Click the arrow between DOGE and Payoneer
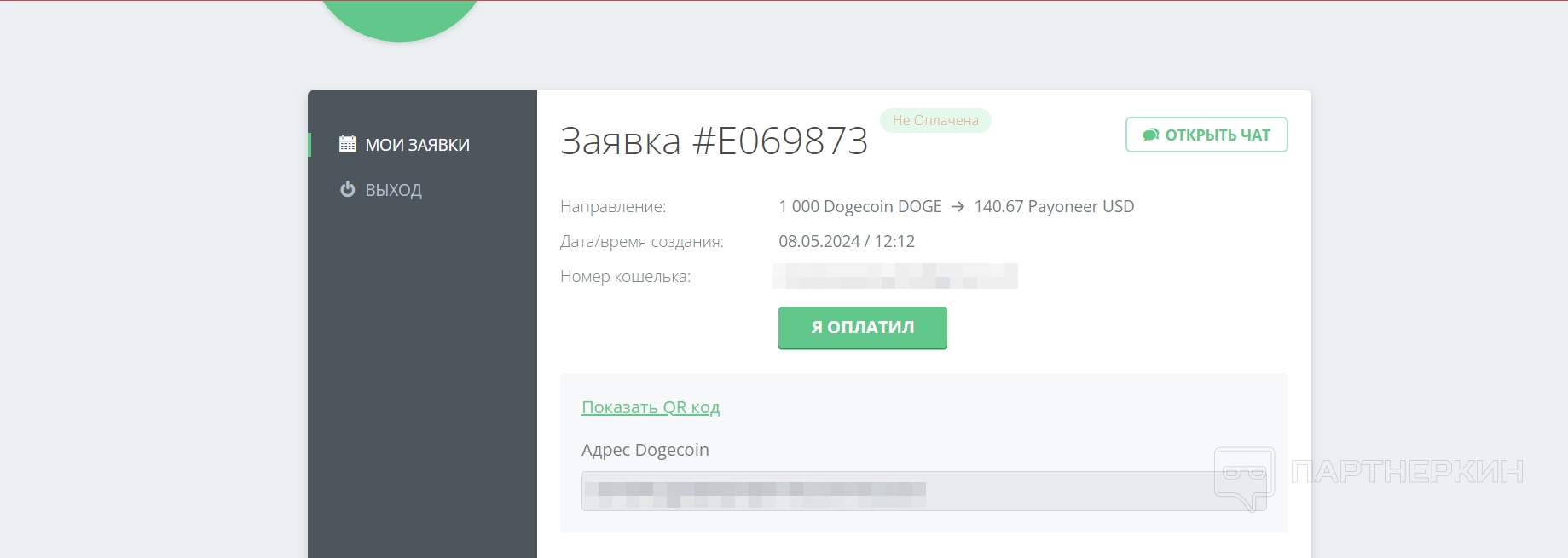This screenshot has height=558, width=1568. point(958,207)
